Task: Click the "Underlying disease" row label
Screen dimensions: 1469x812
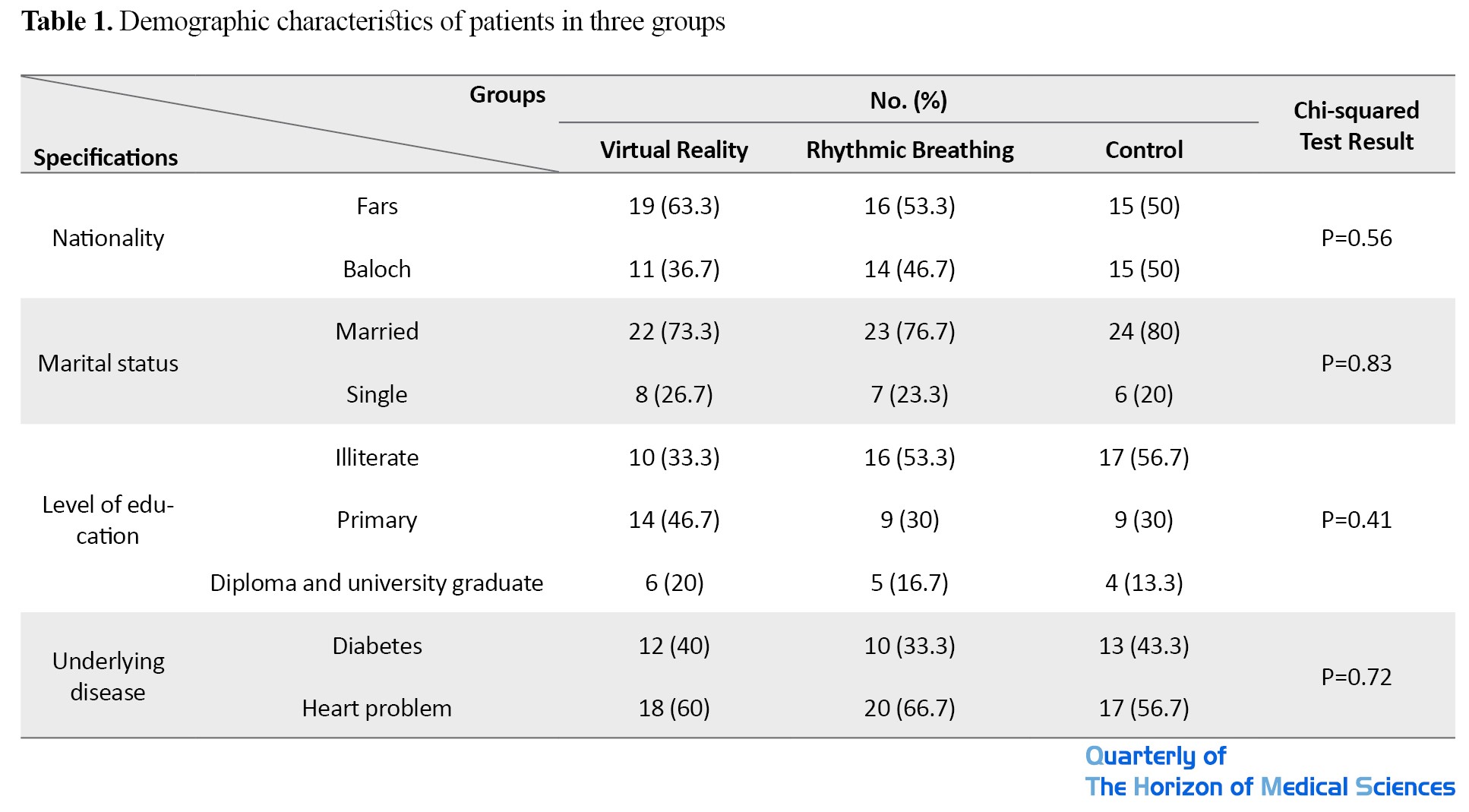Action: (108, 676)
